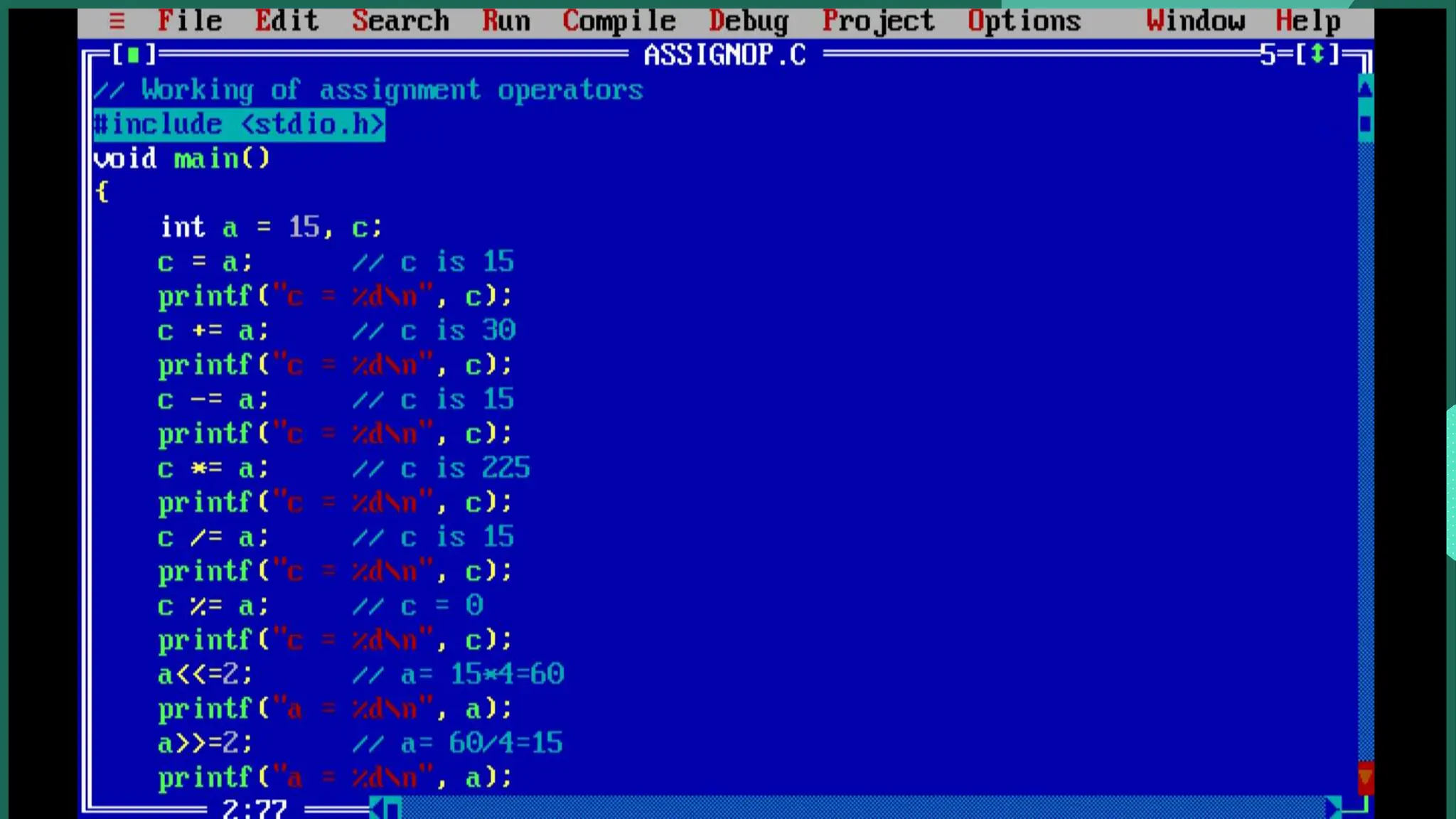Click the printf line below 'a<<=2;'
Viewport: 1456px width, 819px height.
pyautogui.click(x=335, y=710)
